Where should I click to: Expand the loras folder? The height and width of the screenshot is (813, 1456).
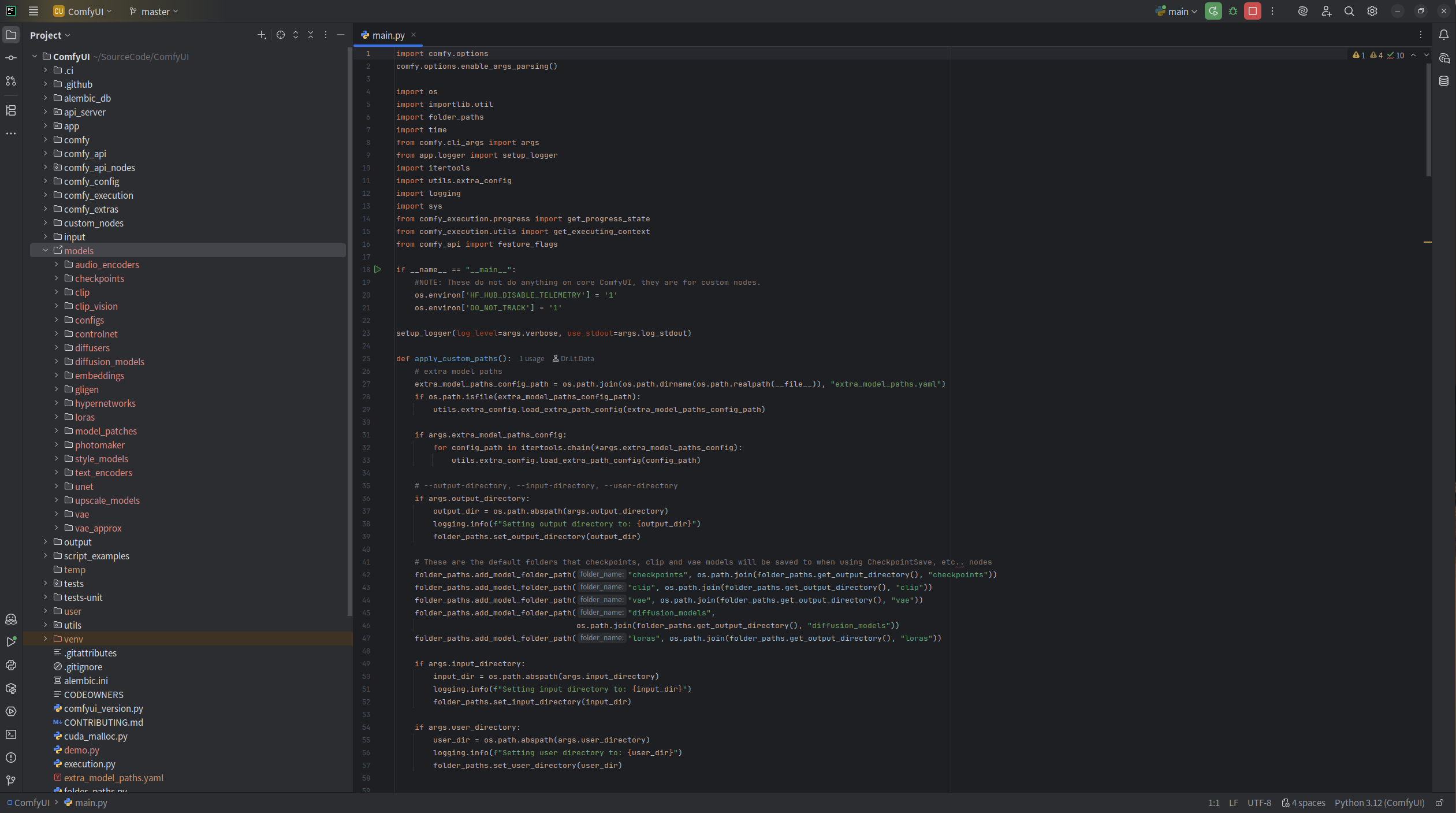pyautogui.click(x=57, y=417)
